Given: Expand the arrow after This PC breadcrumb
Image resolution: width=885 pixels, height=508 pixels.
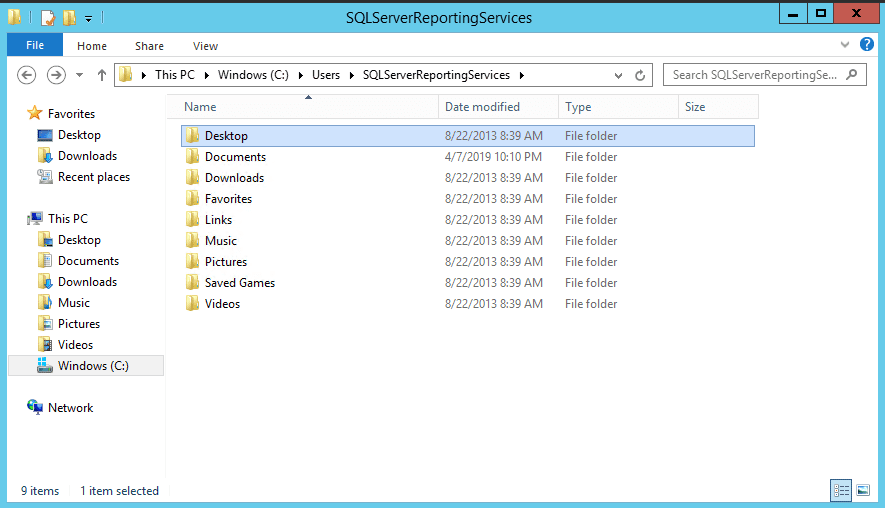Looking at the screenshot, I should [207, 76].
